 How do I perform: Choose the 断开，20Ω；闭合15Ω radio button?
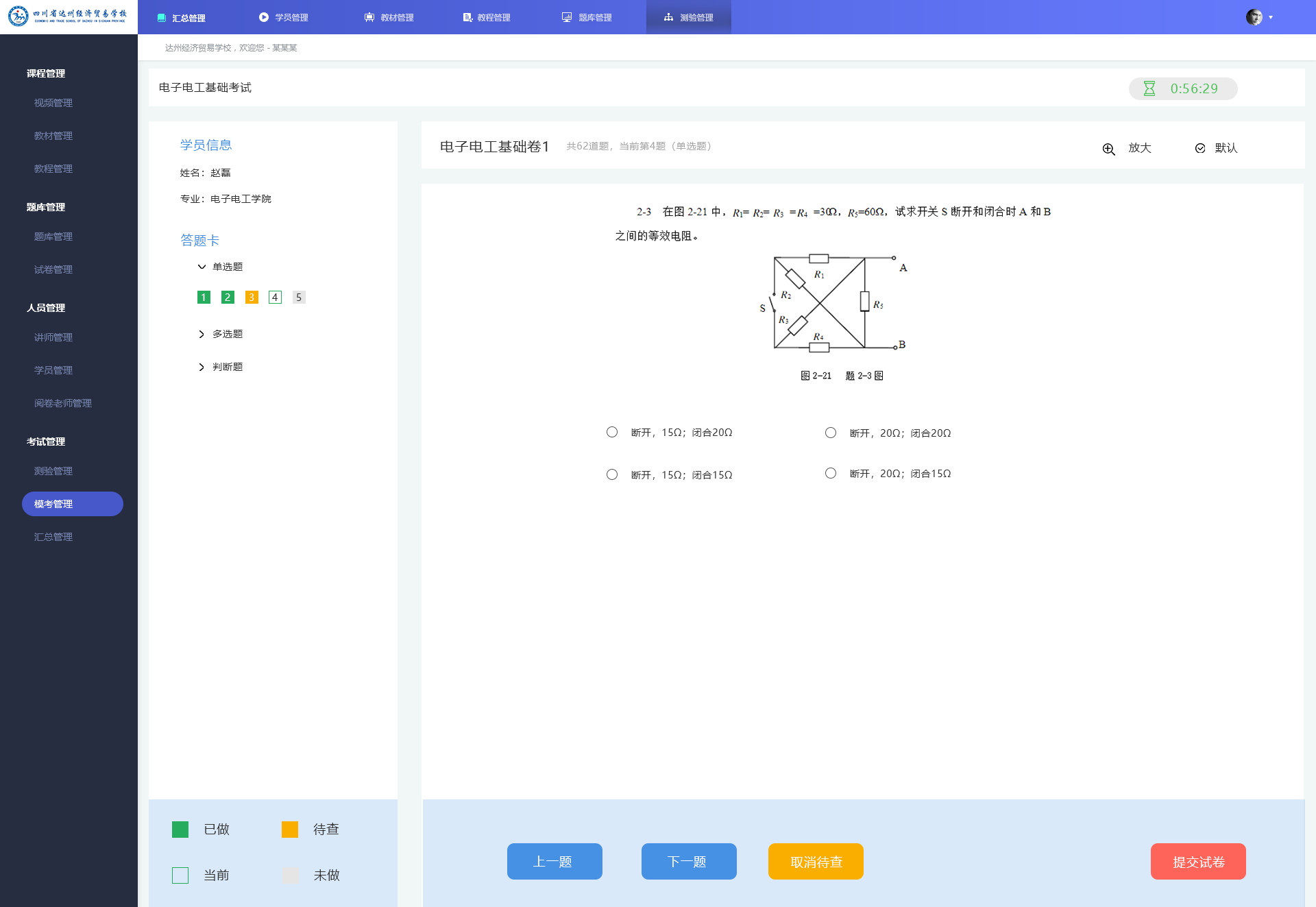pos(831,473)
